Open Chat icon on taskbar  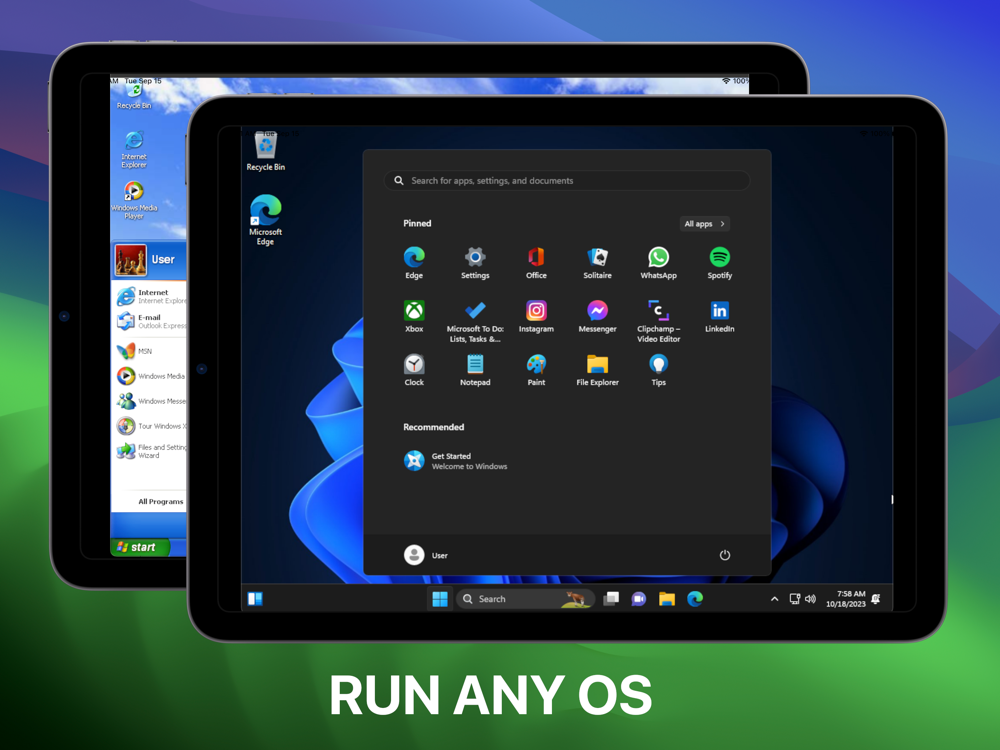click(x=638, y=599)
